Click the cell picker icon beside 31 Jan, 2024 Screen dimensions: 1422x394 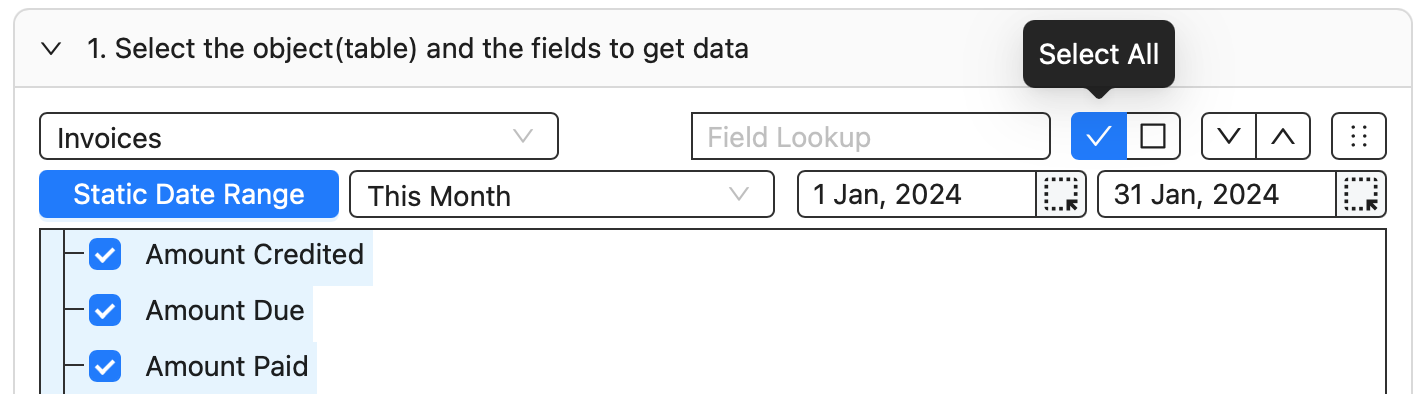(1362, 194)
